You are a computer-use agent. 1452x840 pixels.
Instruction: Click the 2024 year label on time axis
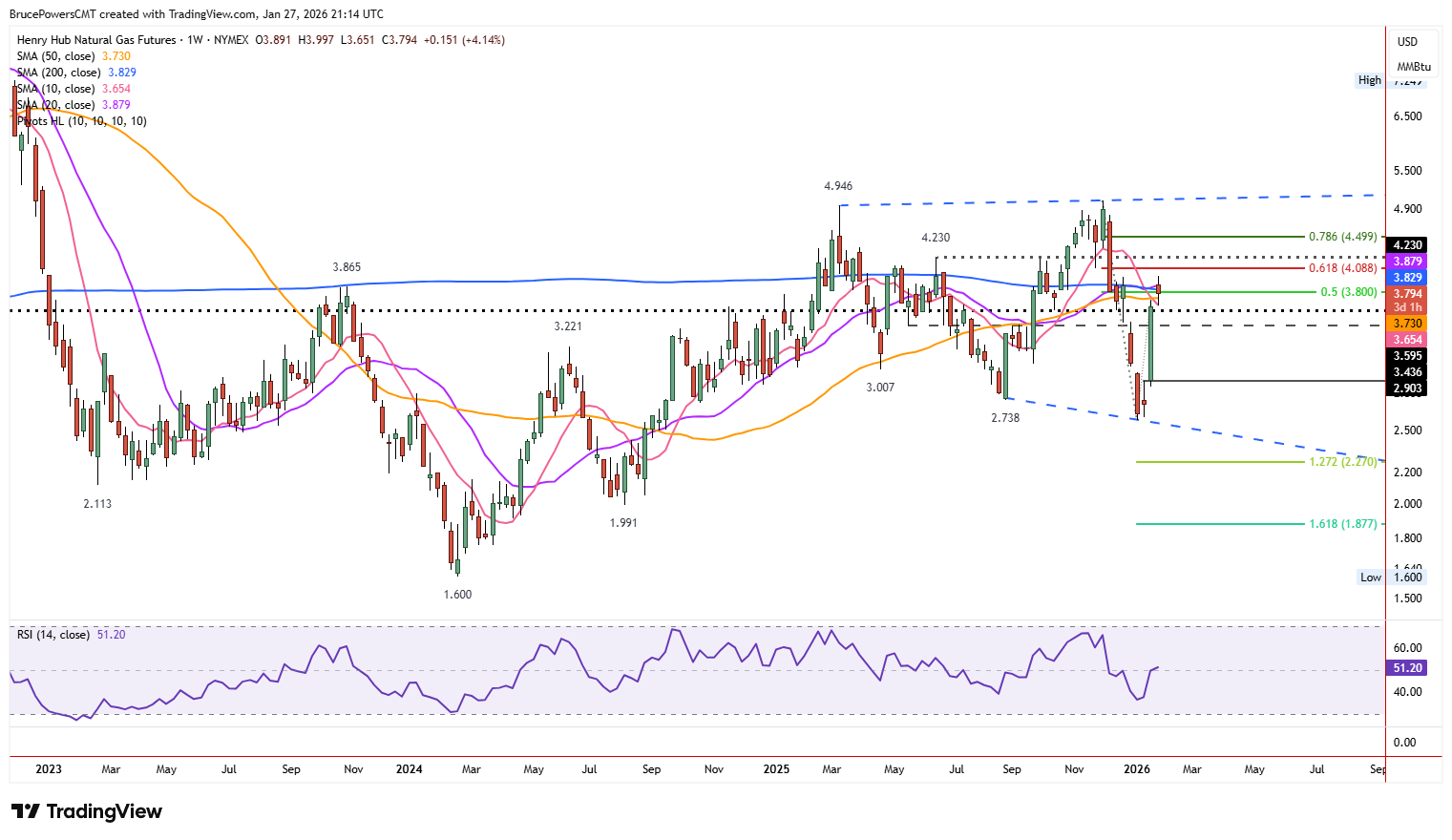pyautogui.click(x=410, y=769)
